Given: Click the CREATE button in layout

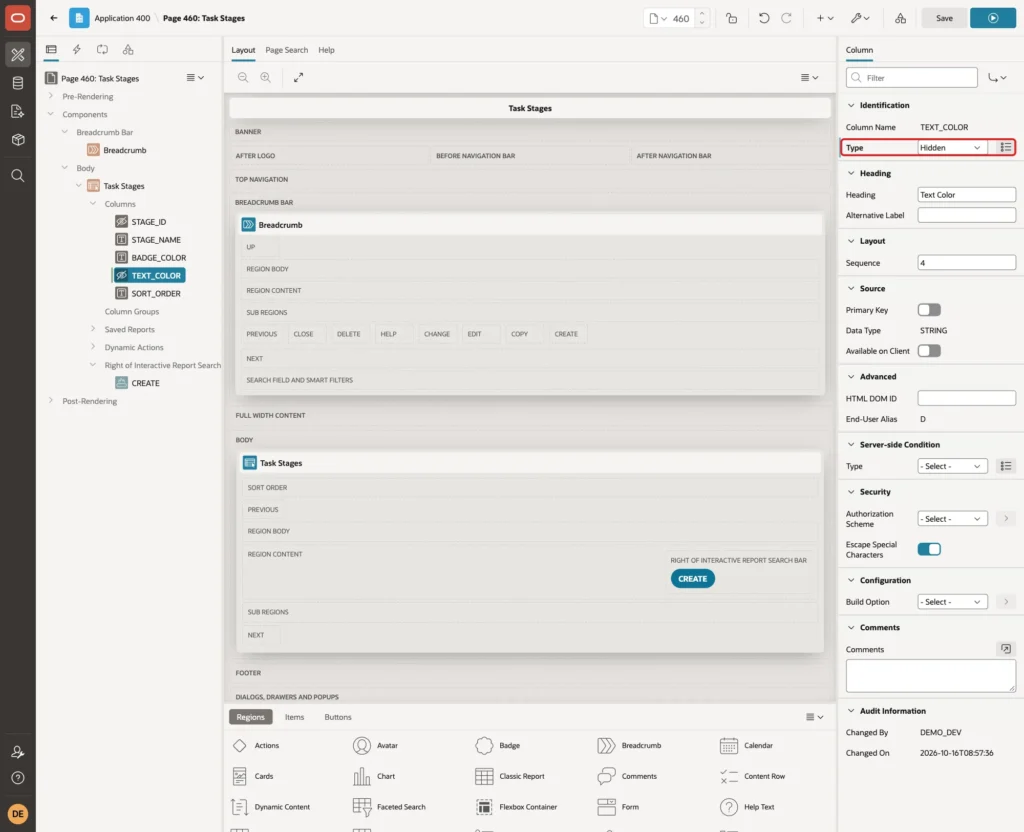Looking at the screenshot, I should coord(692,579).
